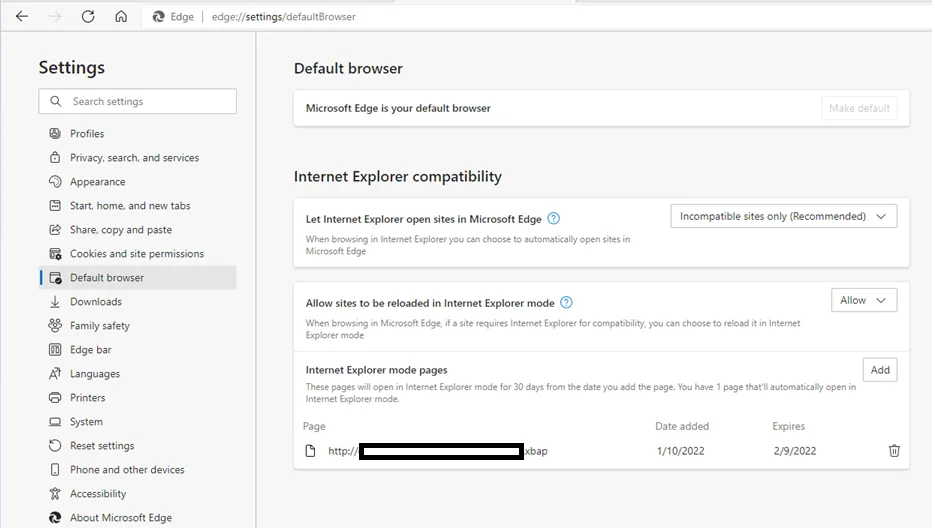Click the Family safety icon
The height and width of the screenshot is (528, 935).
pyautogui.click(x=55, y=325)
